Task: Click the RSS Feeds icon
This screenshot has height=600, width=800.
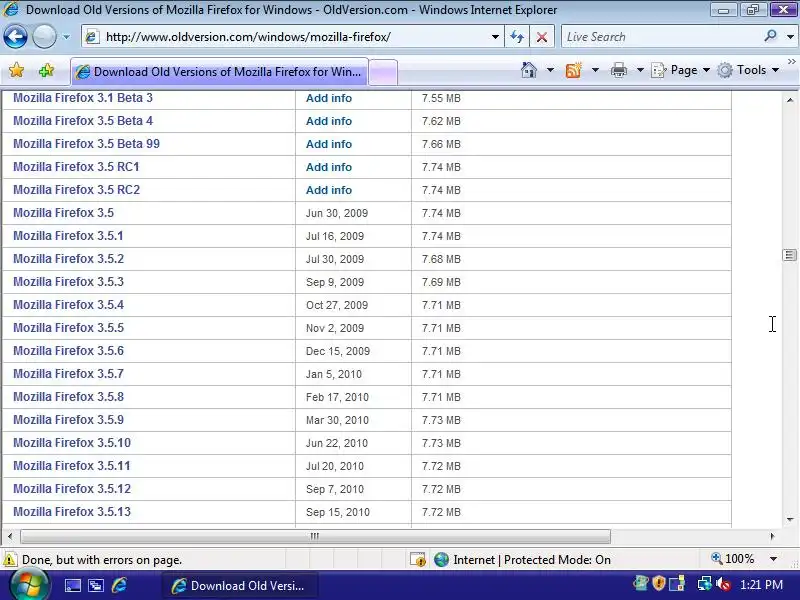Action: coord(573,70)
